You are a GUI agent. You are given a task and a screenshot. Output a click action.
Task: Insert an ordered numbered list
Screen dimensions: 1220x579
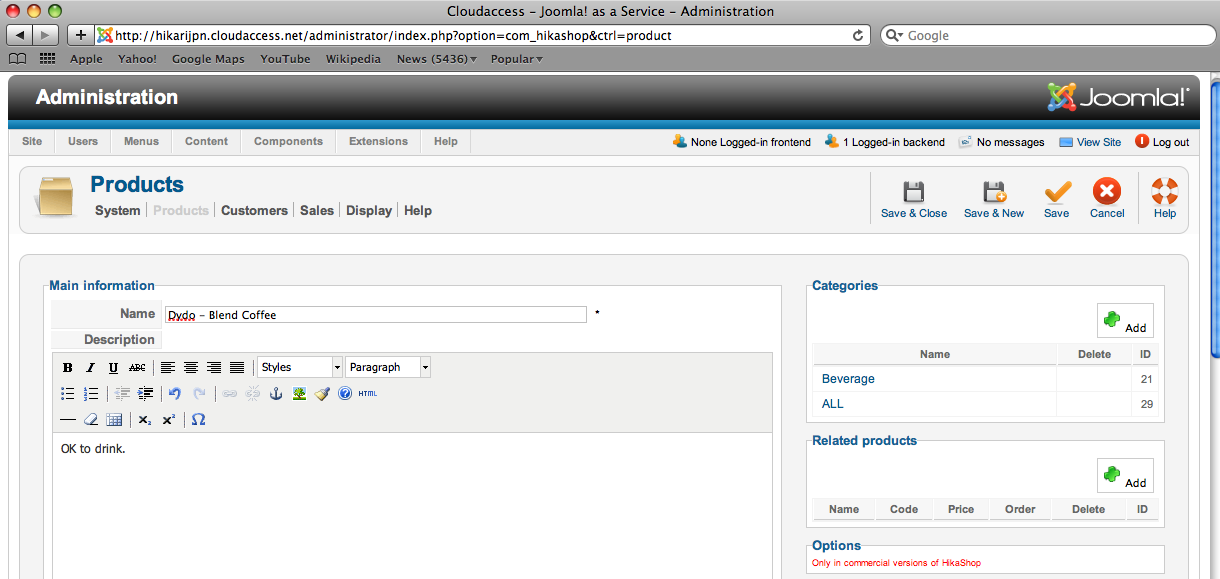coord(91,393)
